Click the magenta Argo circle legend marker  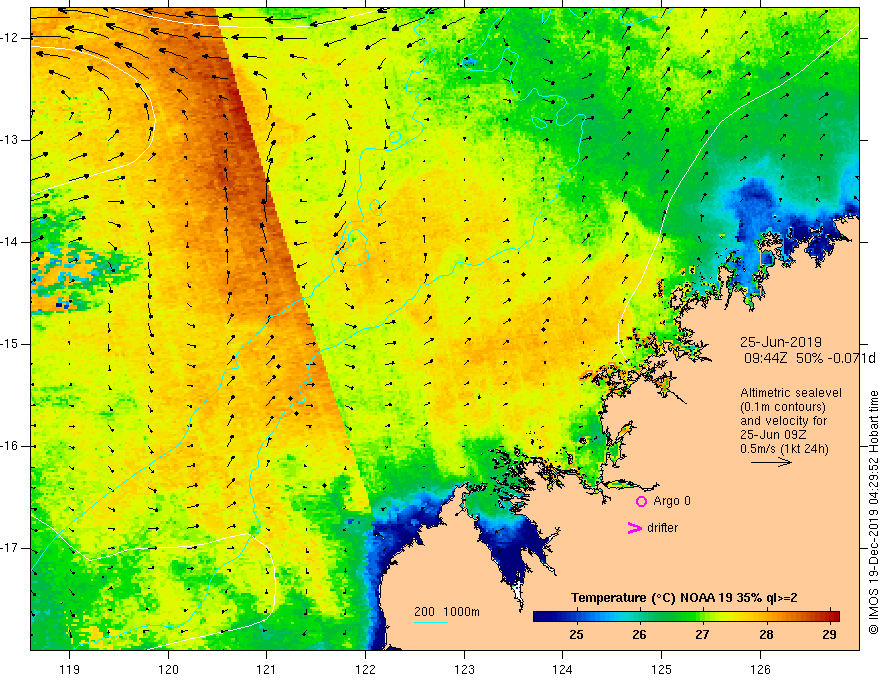[x=641, y=502]
